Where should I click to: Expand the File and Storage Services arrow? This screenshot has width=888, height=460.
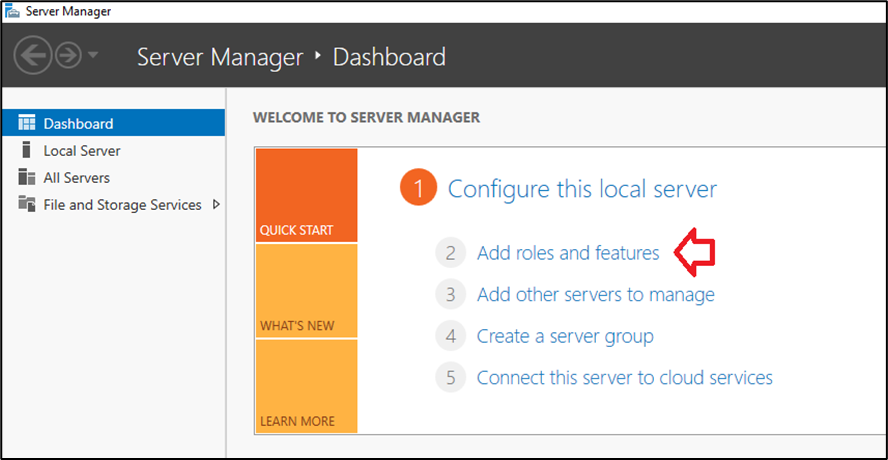click(x=216, y=205)
